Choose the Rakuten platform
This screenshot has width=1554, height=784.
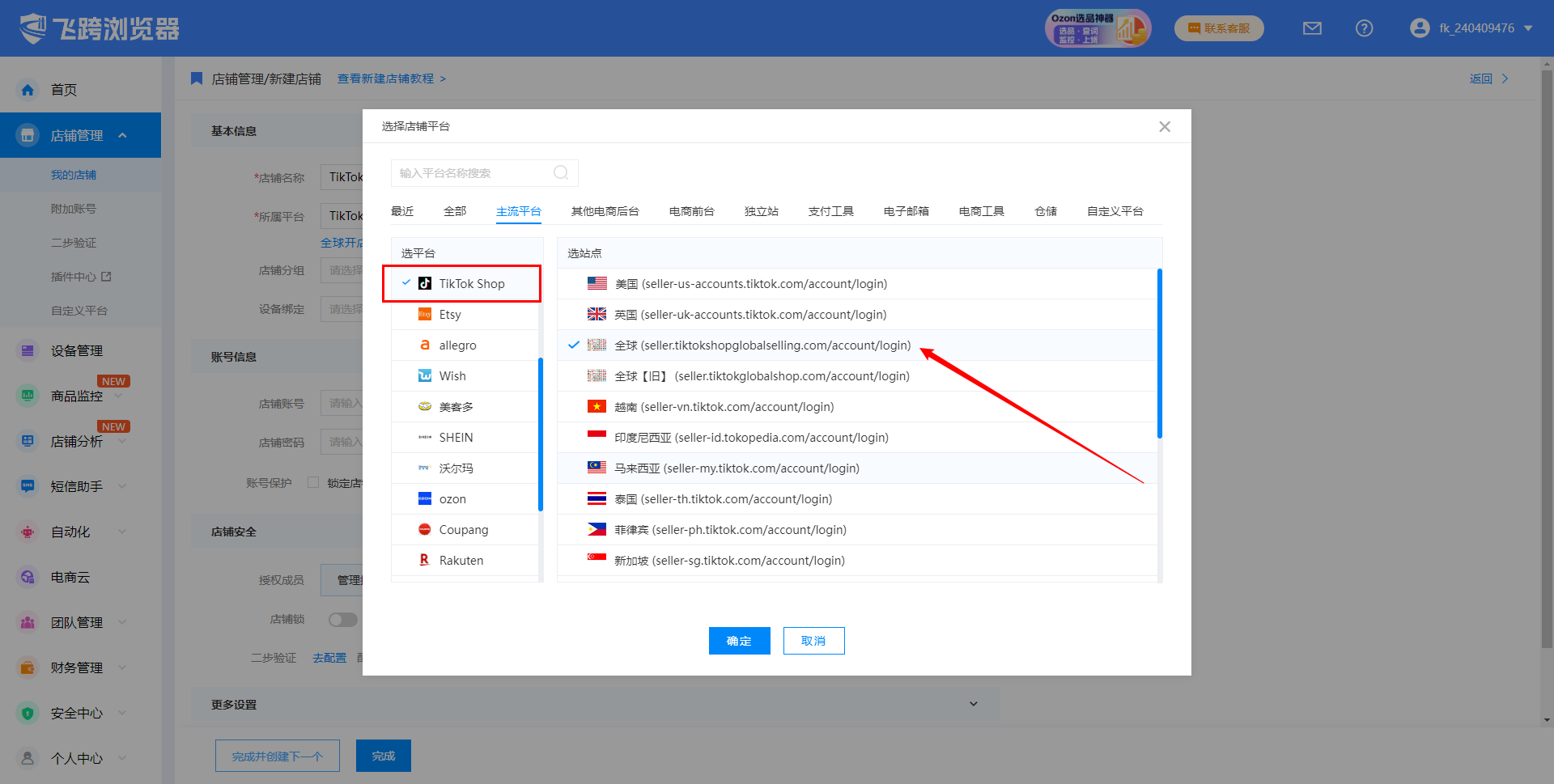pos(461,561)
